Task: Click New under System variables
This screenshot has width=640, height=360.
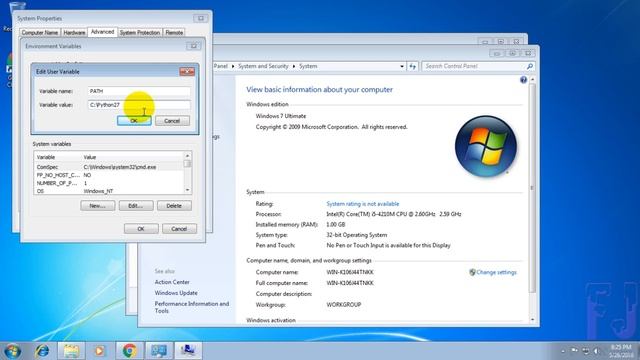Action: (x=97, y=206)
